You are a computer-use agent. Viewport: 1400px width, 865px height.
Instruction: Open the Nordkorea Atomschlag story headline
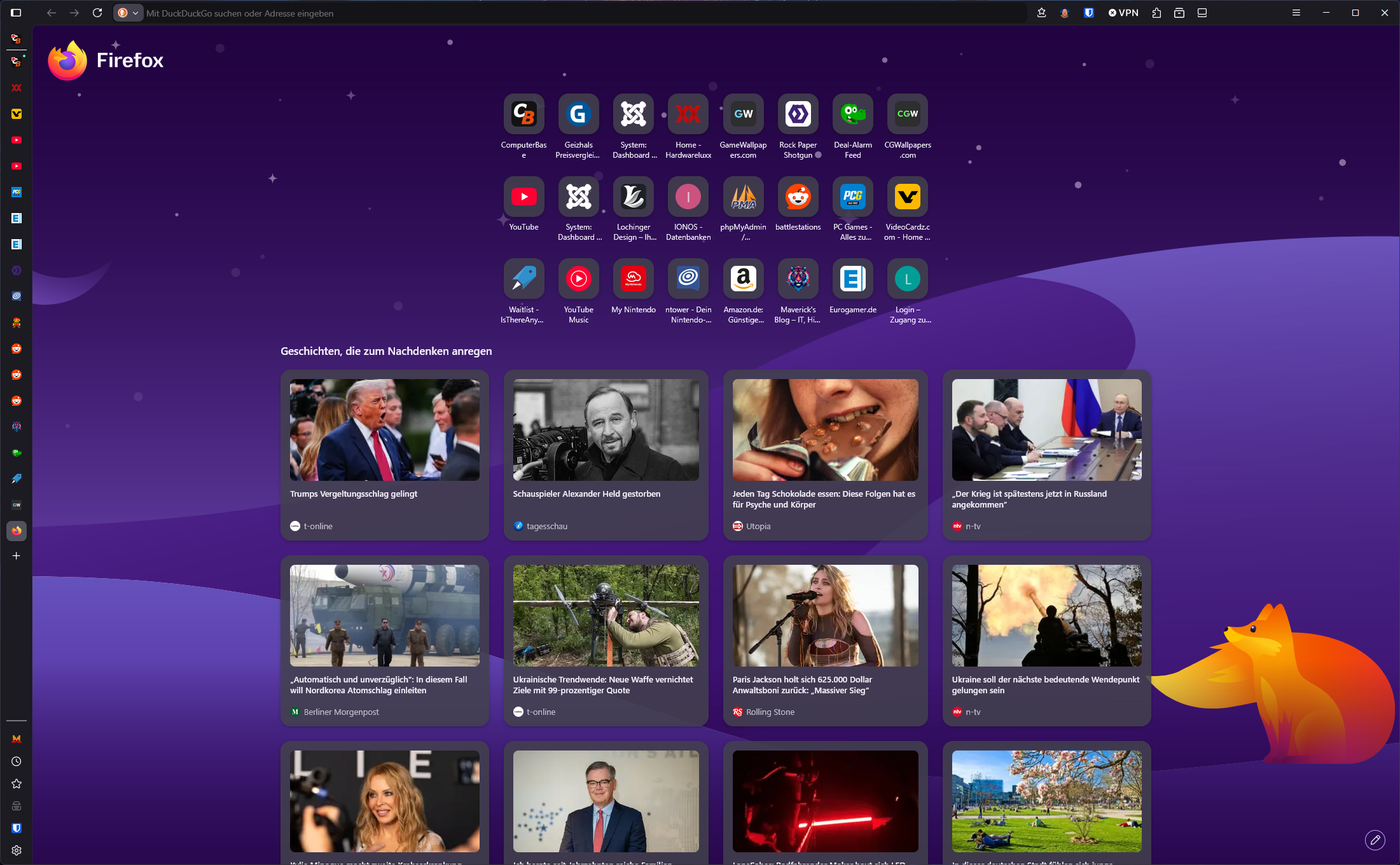[x=378, y=685]
